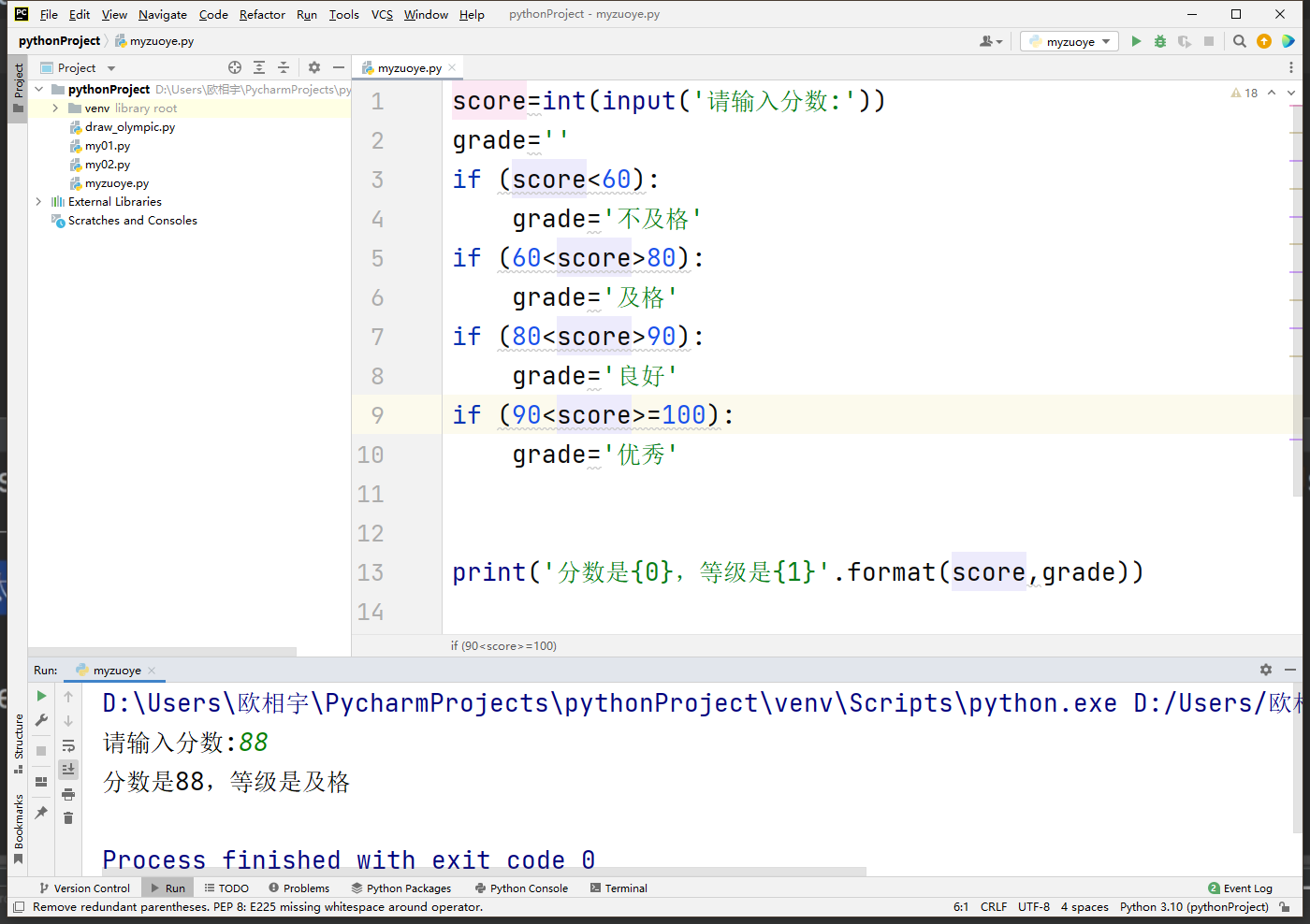Image resolution: width=1310 pixels, height=924 pixels.
Task: Click the Python 3.10 interpreter selector
Action: click(1194, 907)
